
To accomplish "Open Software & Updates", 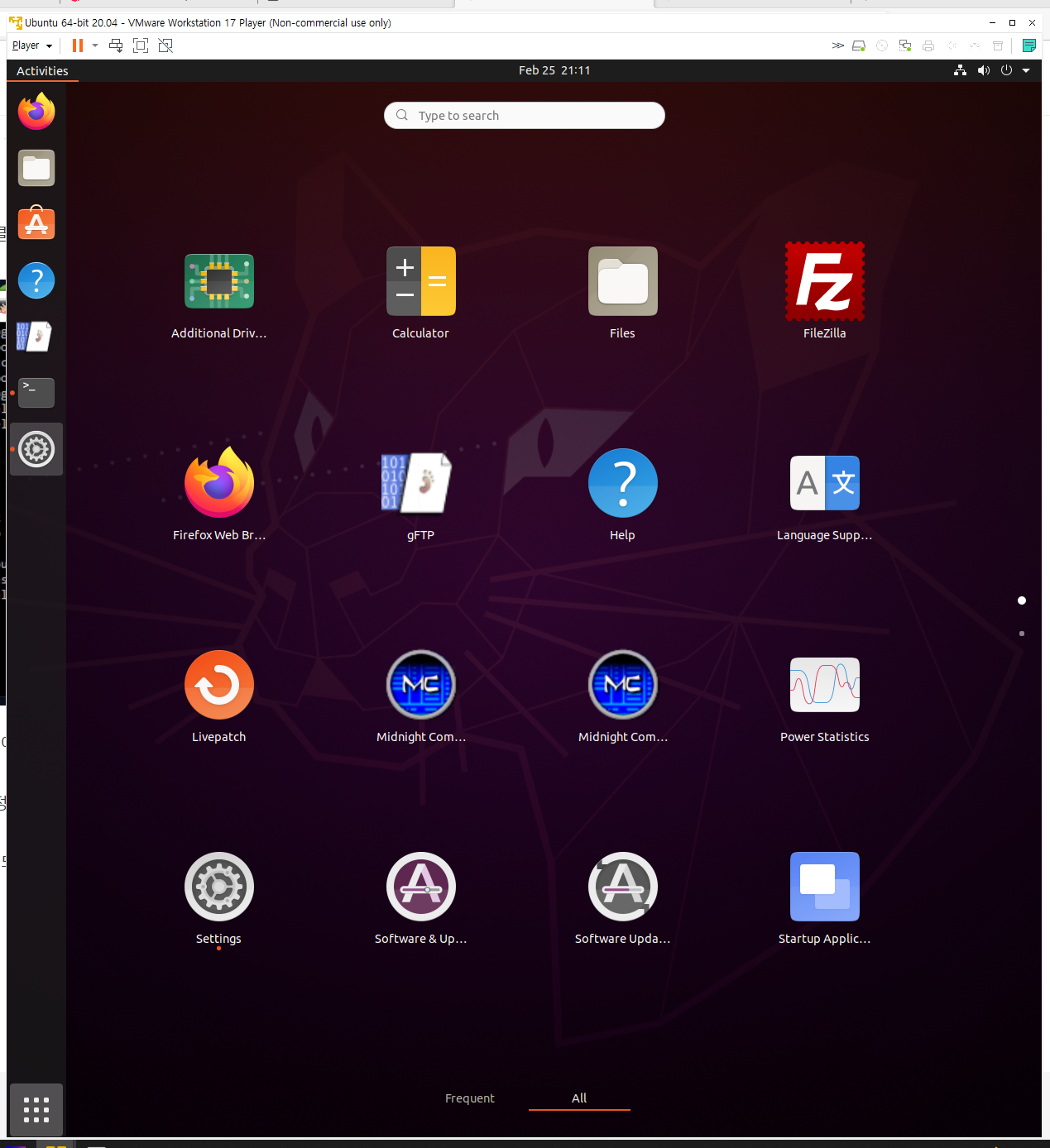I will tap(420, 887).
